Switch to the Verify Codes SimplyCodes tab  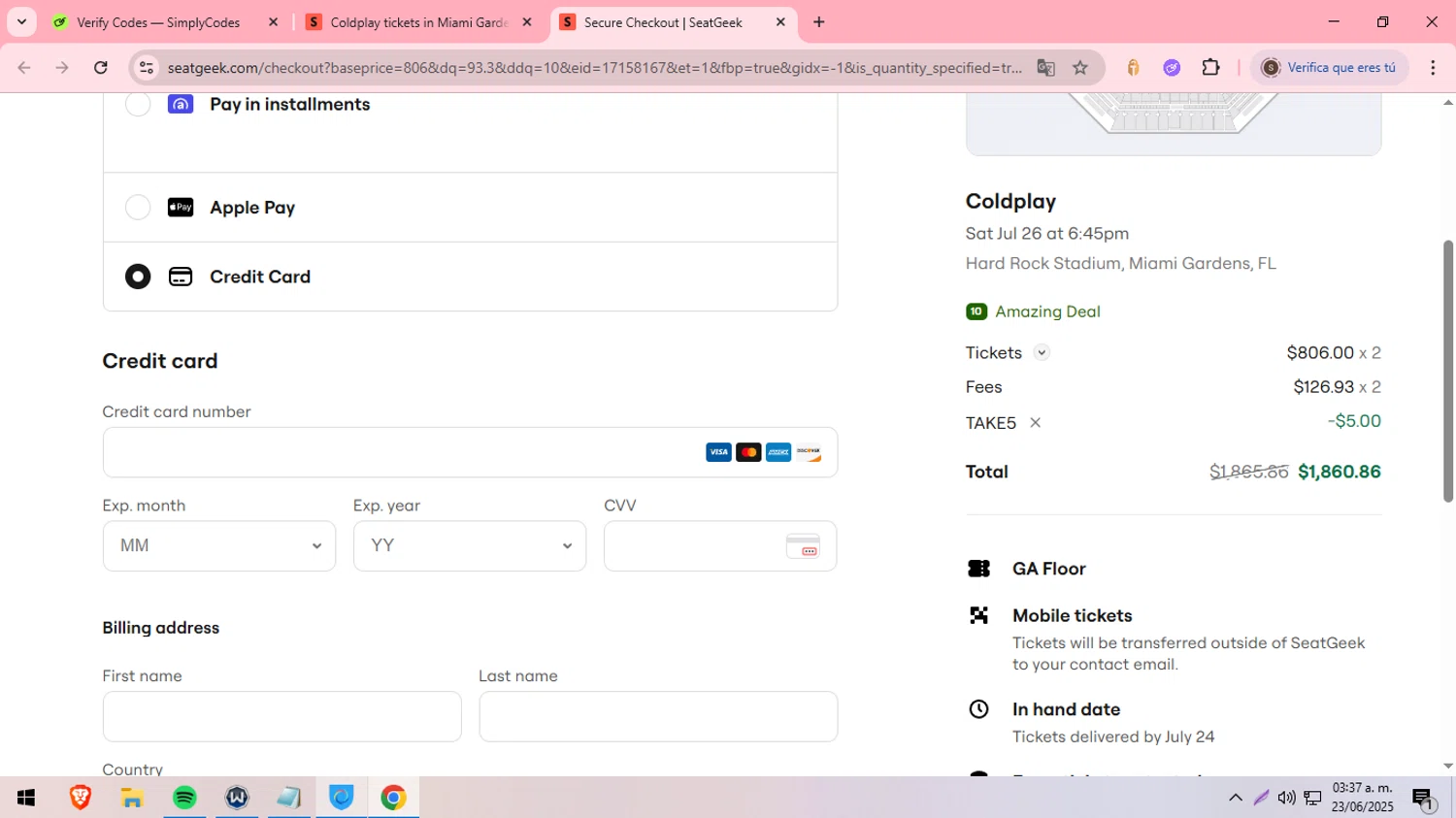[x=158, y=22]
